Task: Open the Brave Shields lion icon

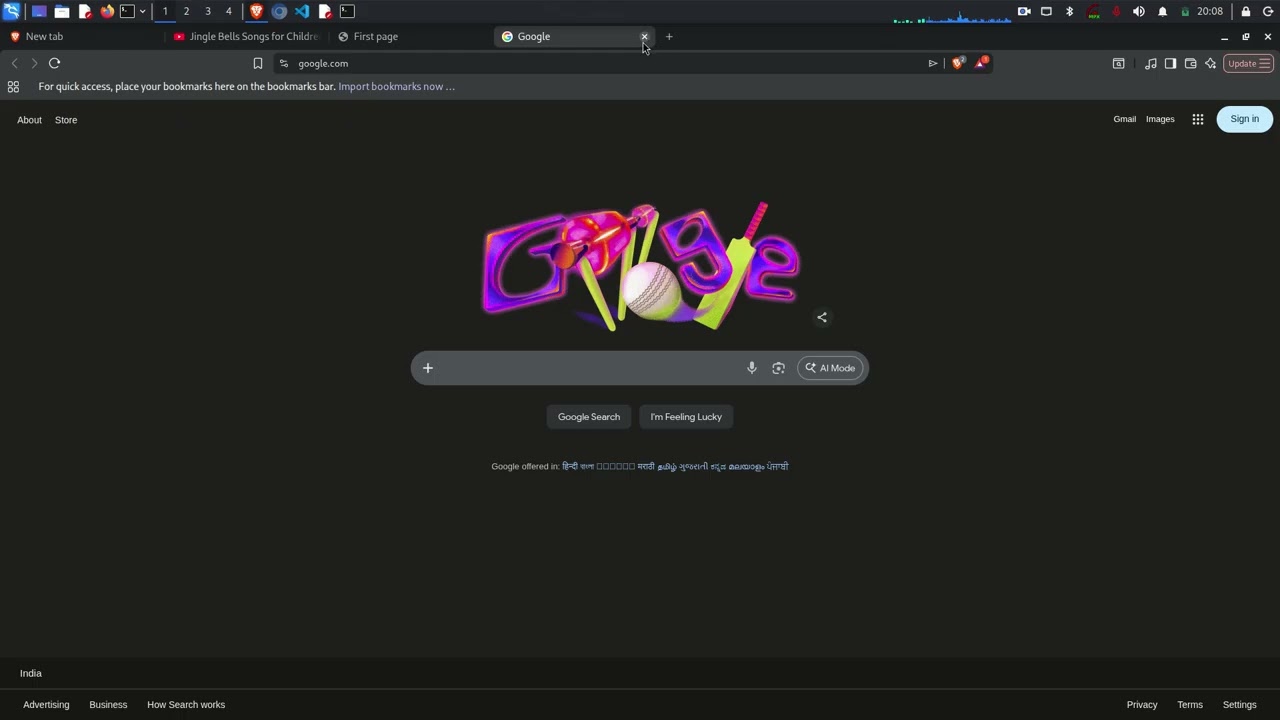Action: click(958, 63)
